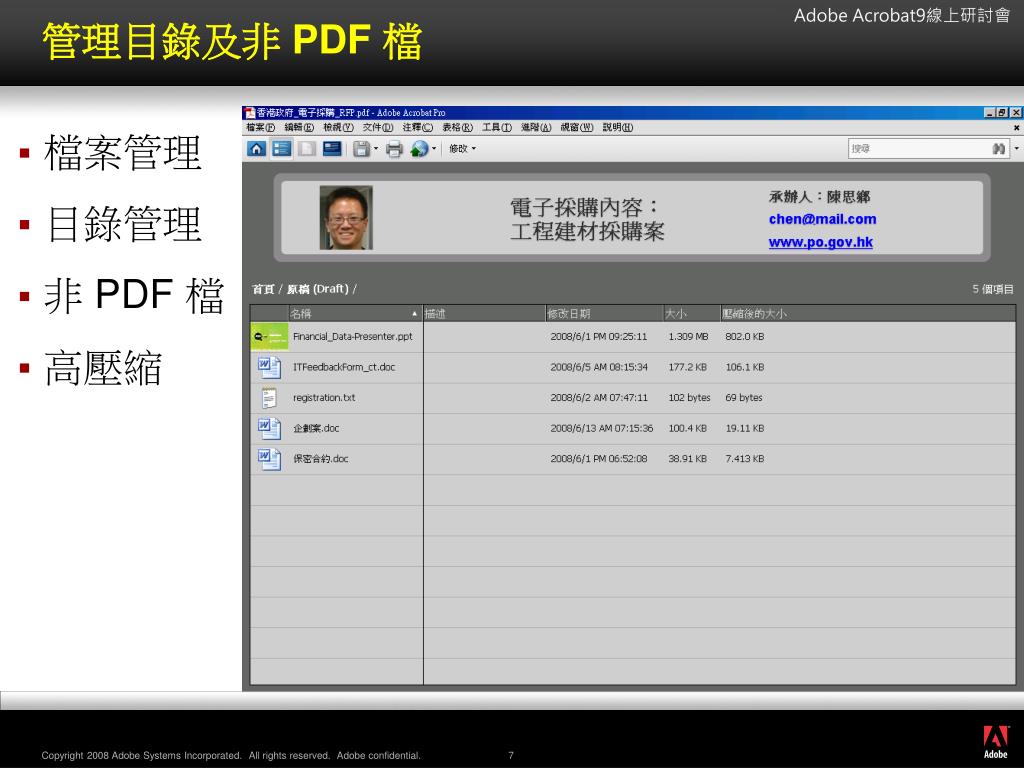The width and height of the screenshot is (1024, 768).
Task: Click the 原稿 (Draft) breadcrumb link
Action: 317,289
